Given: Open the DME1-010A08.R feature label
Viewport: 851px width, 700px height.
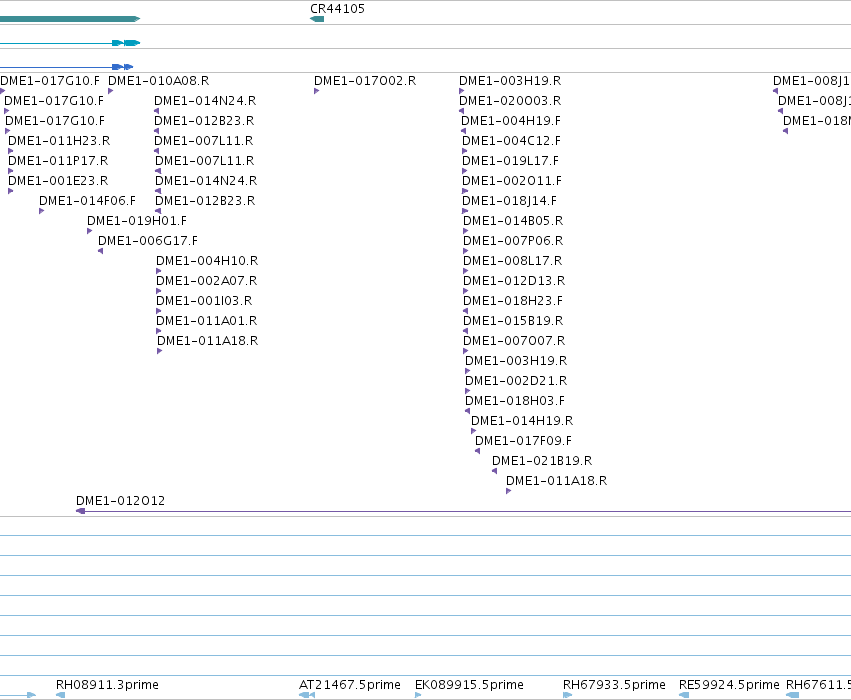Looking at the screenshot, I should pos(158,81).
